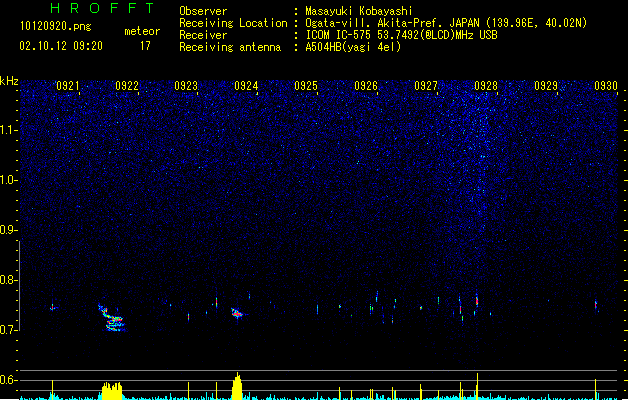Click the small echo just before 0921
The image size is (629, 400).
pyautogui.click(x=52, y=308)
